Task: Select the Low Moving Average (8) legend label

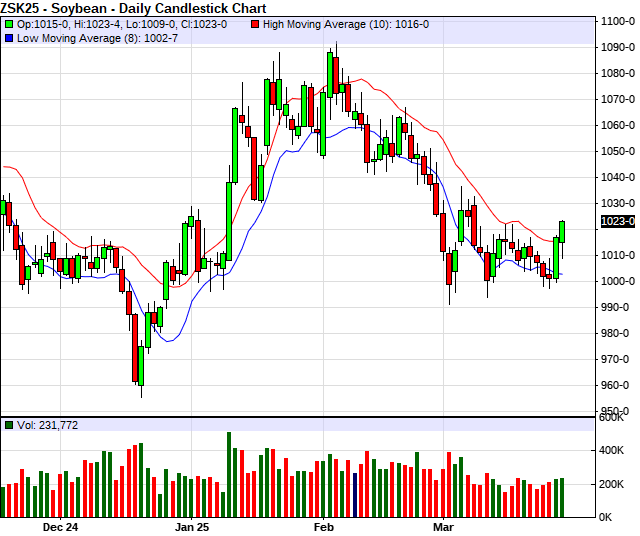Action: [x=79, y=37]
